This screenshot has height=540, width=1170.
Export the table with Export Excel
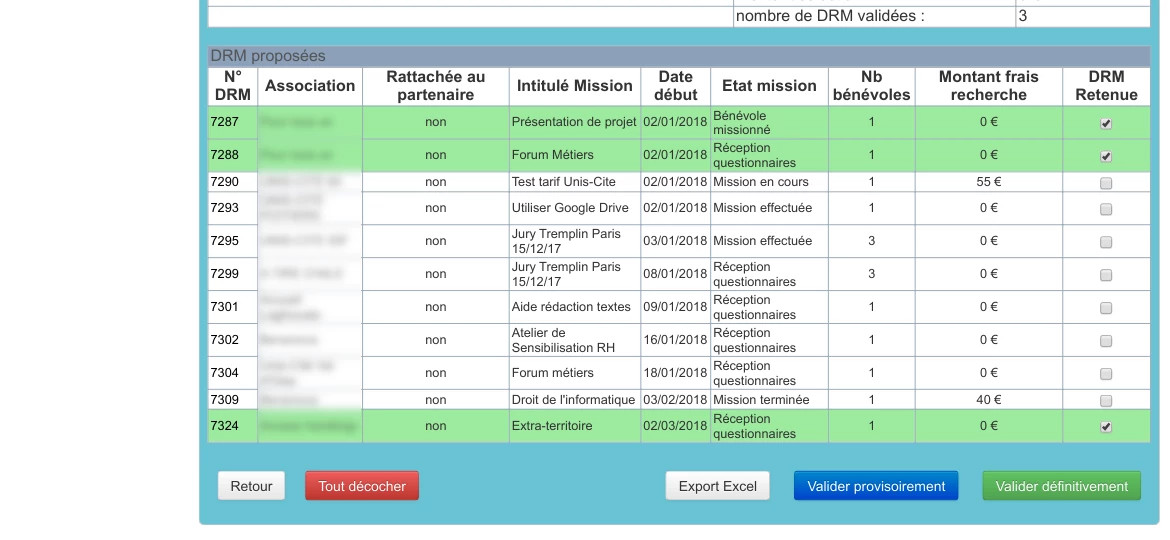tap(717, 487)
